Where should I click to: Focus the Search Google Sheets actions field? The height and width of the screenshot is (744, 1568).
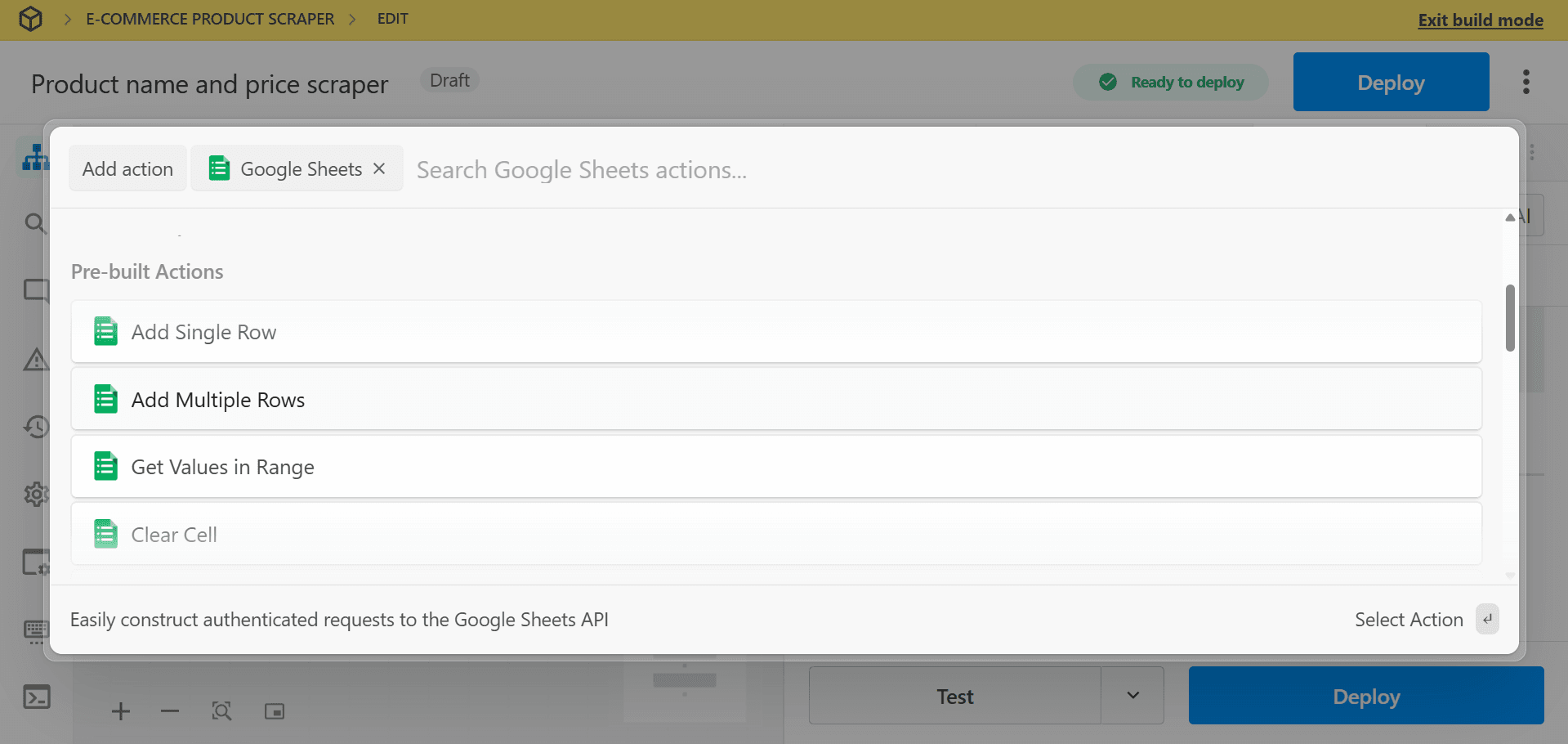click(956, 169)
